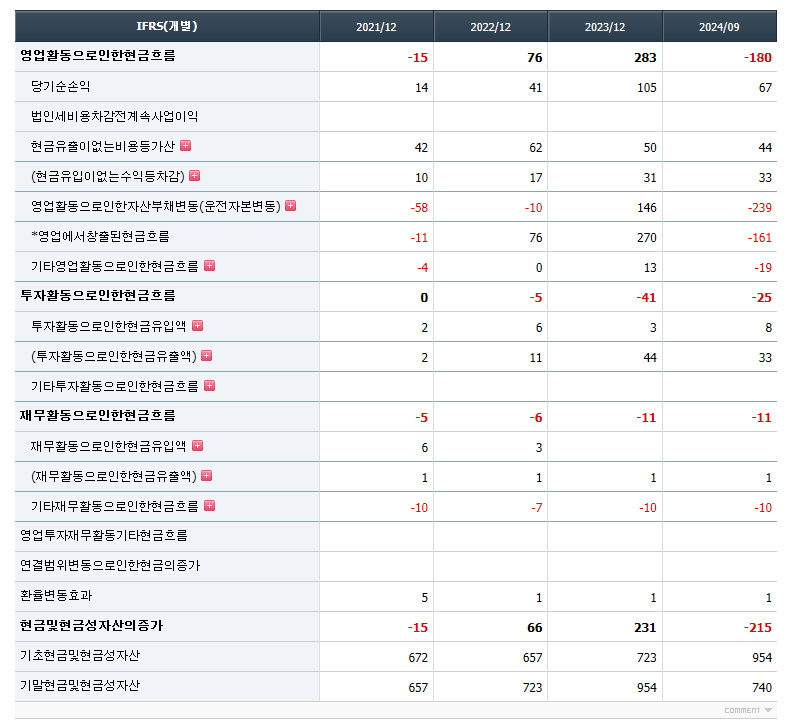The image size is (787, 726).
Task: Expand (투자활동으로인한현금유출액) plus icon
Action: [207, 356]
